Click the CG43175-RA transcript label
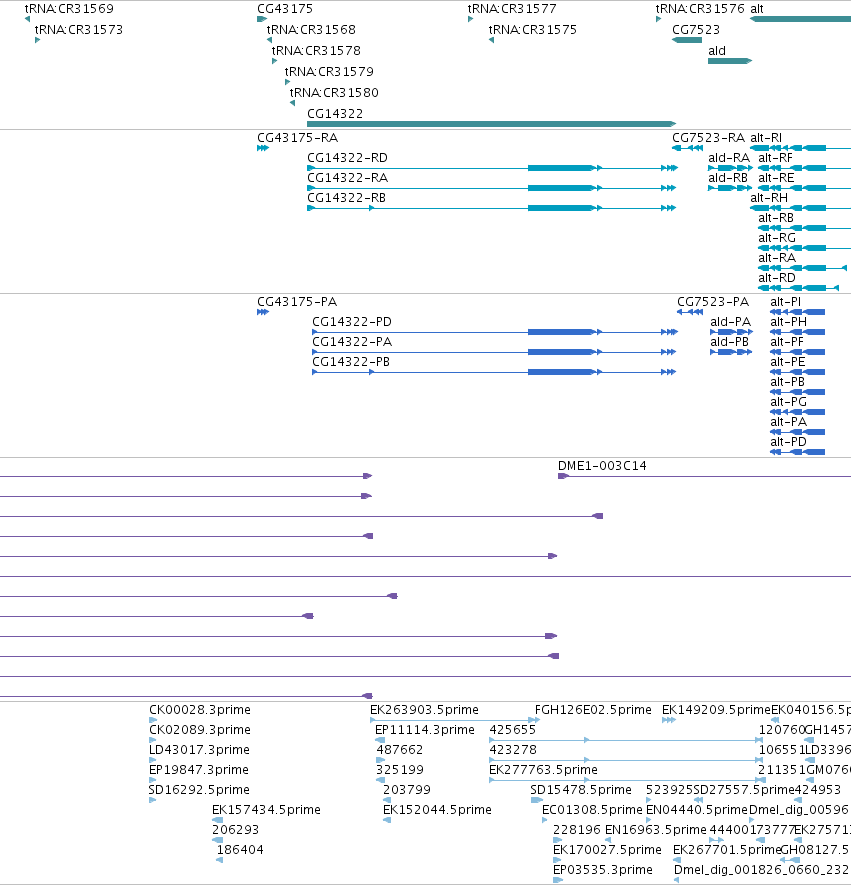Screen dimensions: 851x885 (x=297, y=138)
